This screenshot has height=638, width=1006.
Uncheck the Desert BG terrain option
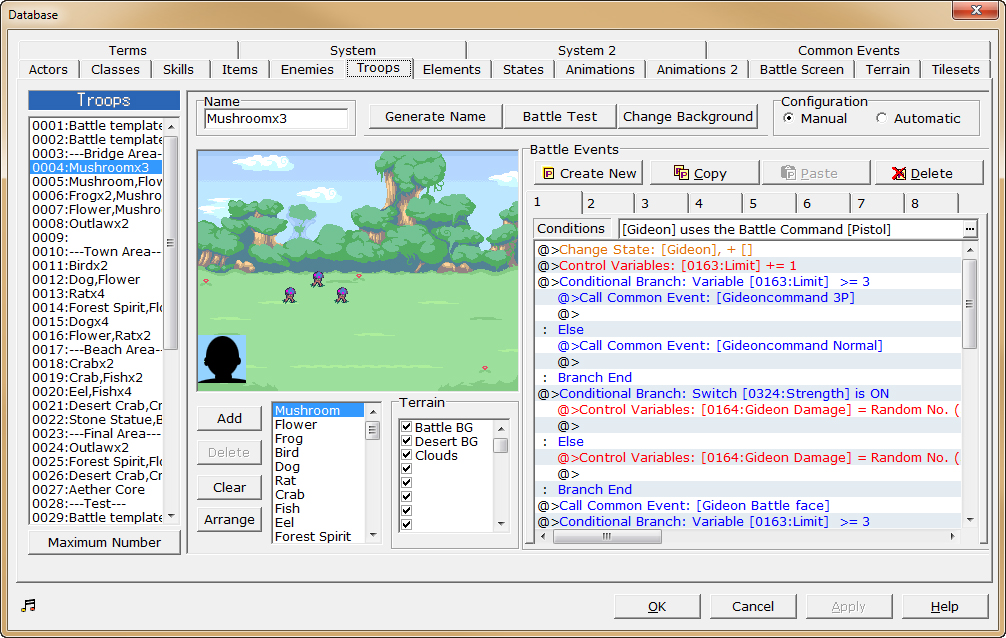pos(406,441)
